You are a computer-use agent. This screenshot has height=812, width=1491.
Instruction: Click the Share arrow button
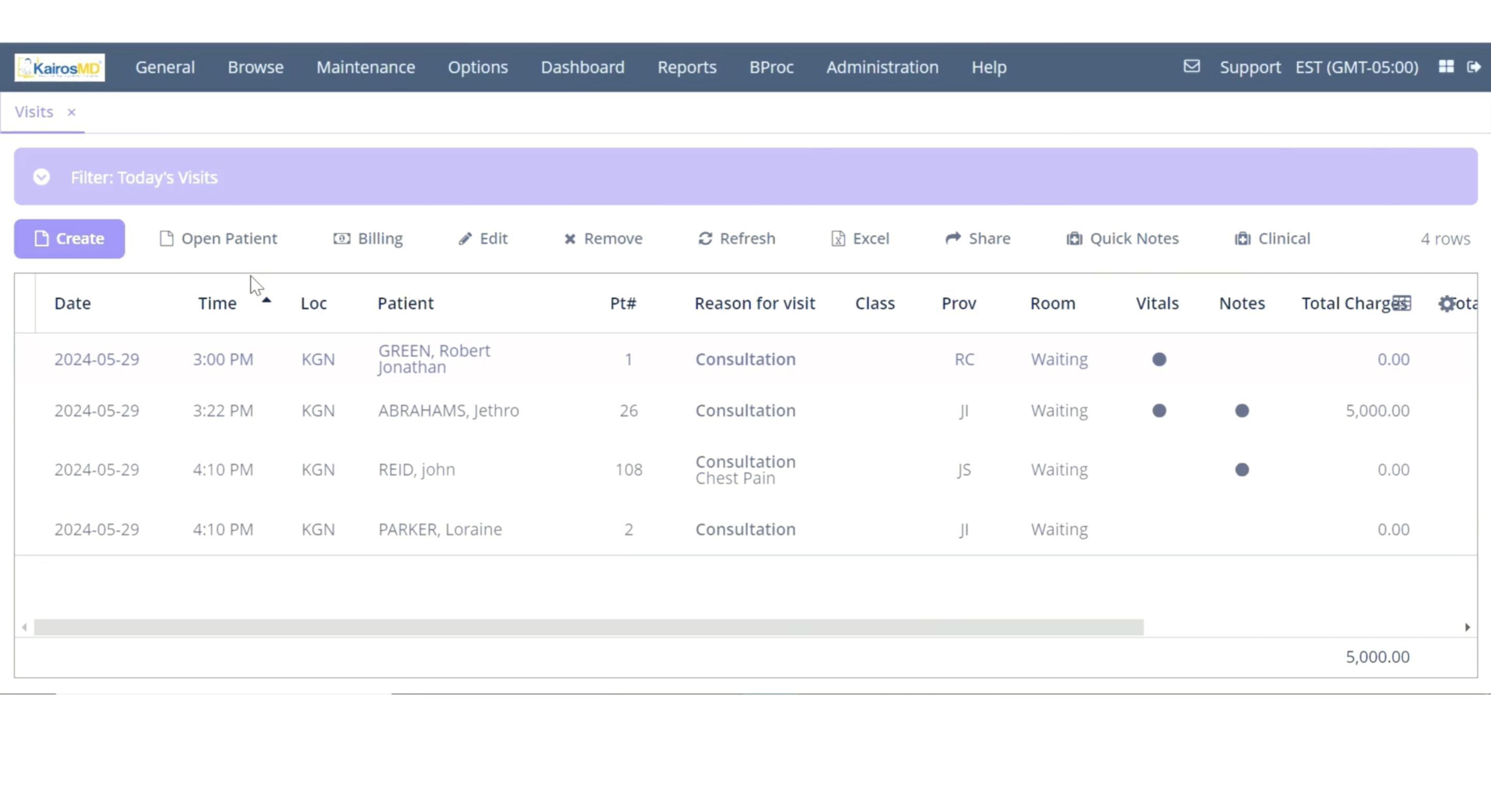coord(978,238)
